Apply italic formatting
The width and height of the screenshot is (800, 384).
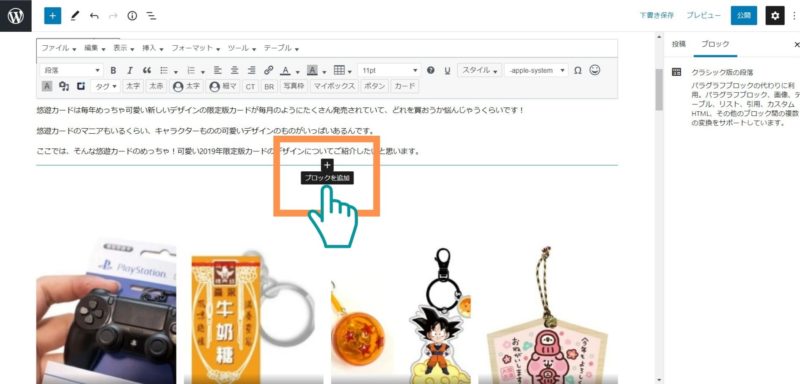[130, 70]
